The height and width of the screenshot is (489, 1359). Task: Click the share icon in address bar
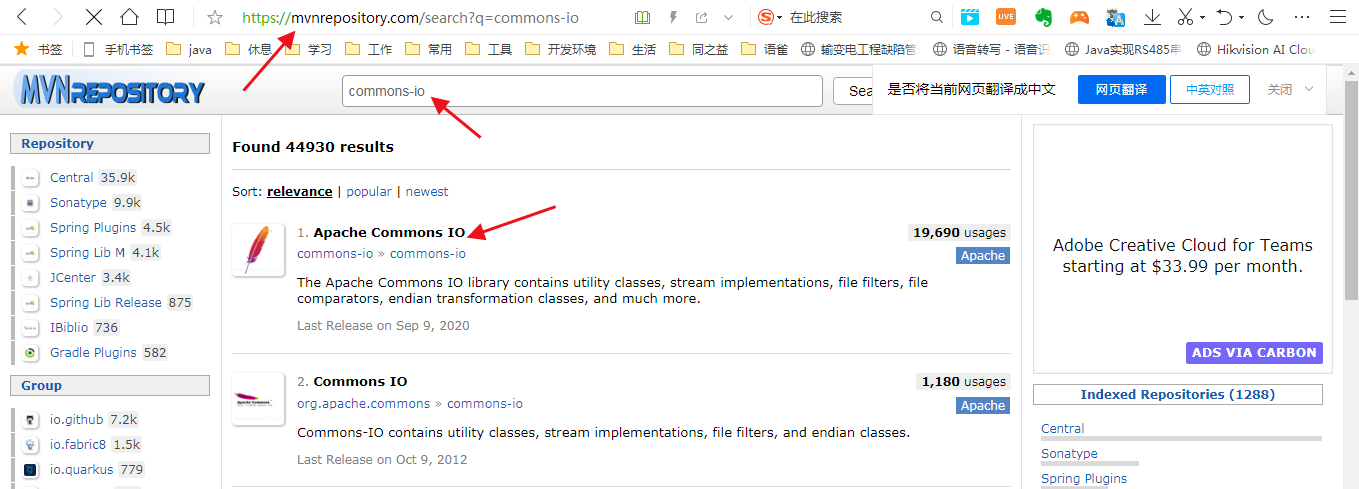click(701, 17)
